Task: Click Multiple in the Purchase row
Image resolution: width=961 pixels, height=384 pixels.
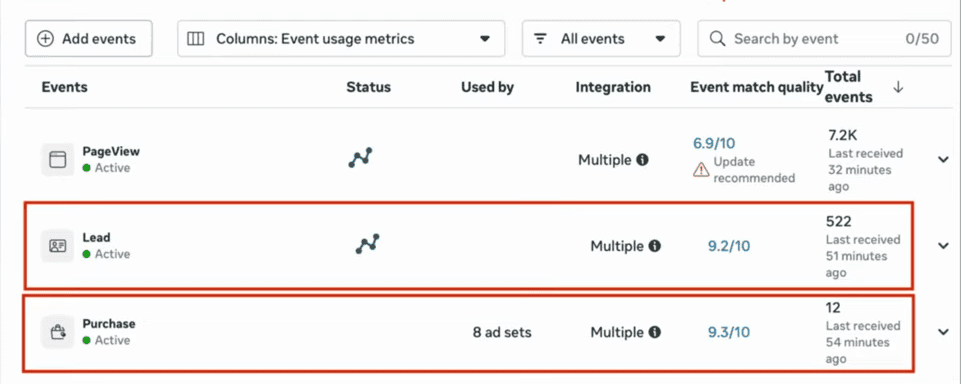Action: tap(617, 333)
